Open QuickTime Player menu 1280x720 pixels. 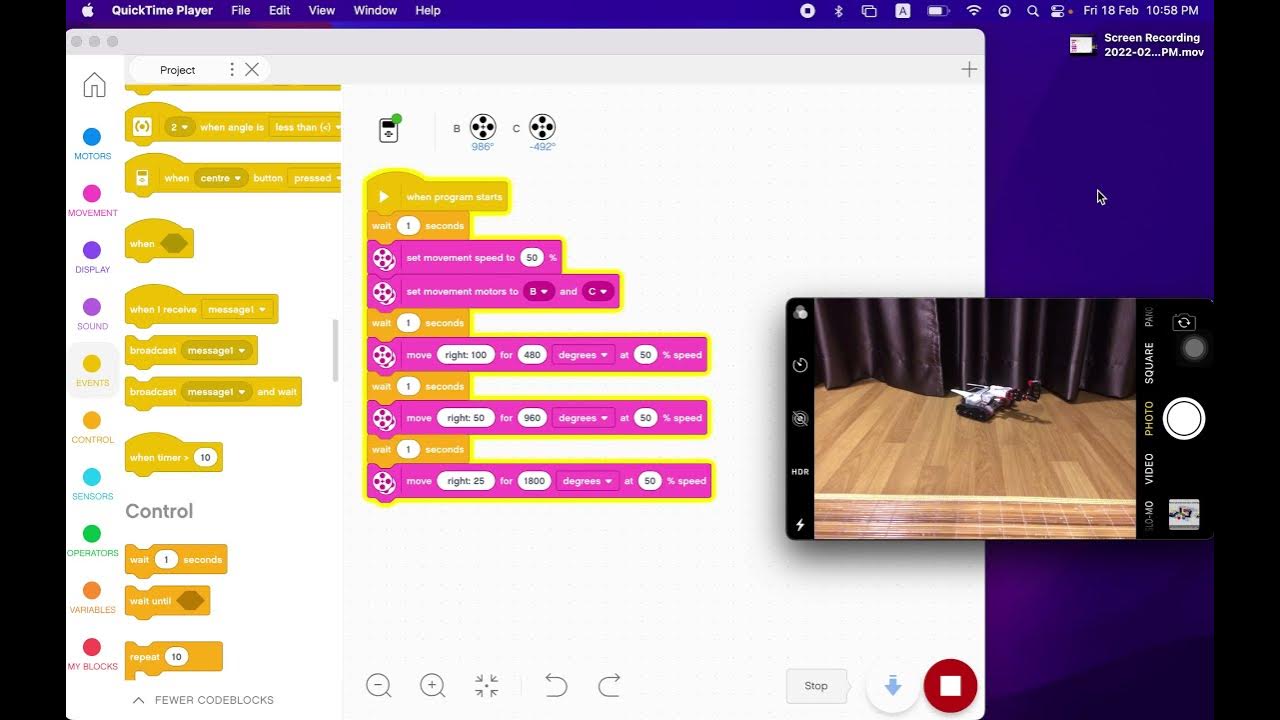coord(162,10)
